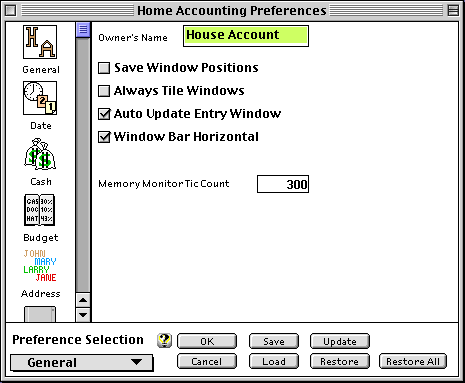Click the window collapse box in title bar
Viewport: 465px width, 383px height.
[453, 10]
